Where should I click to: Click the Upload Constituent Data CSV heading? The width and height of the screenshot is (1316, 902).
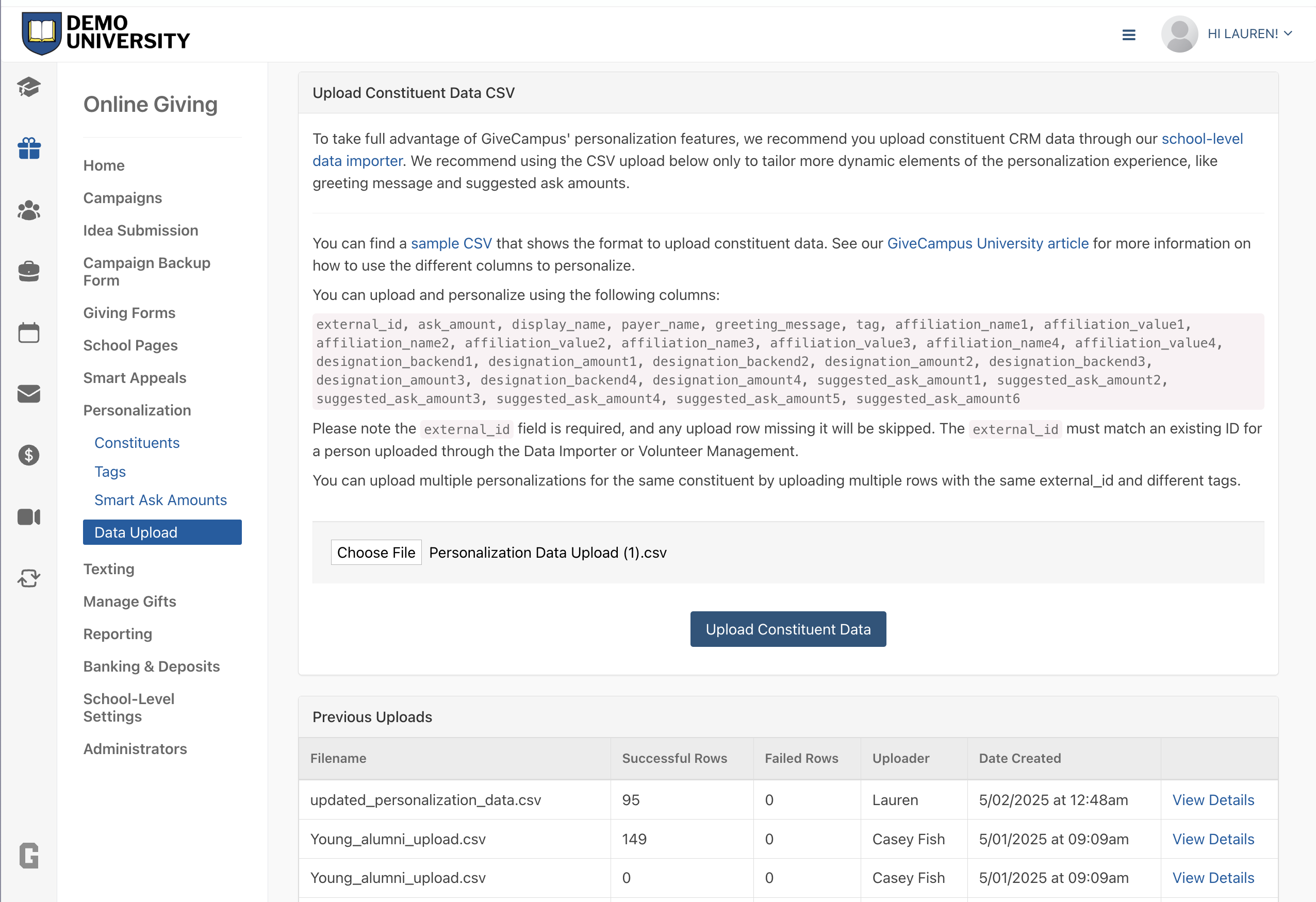(414, 93)
